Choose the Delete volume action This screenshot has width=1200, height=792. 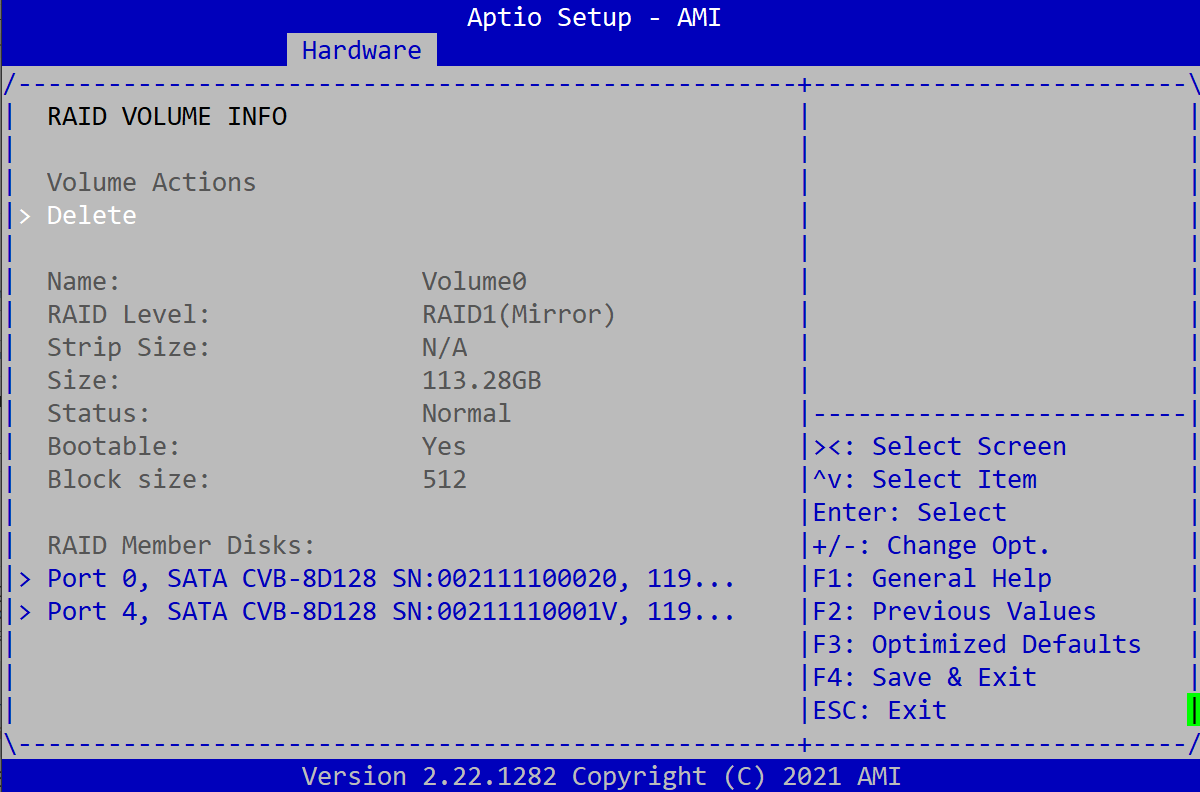point(92,215)
